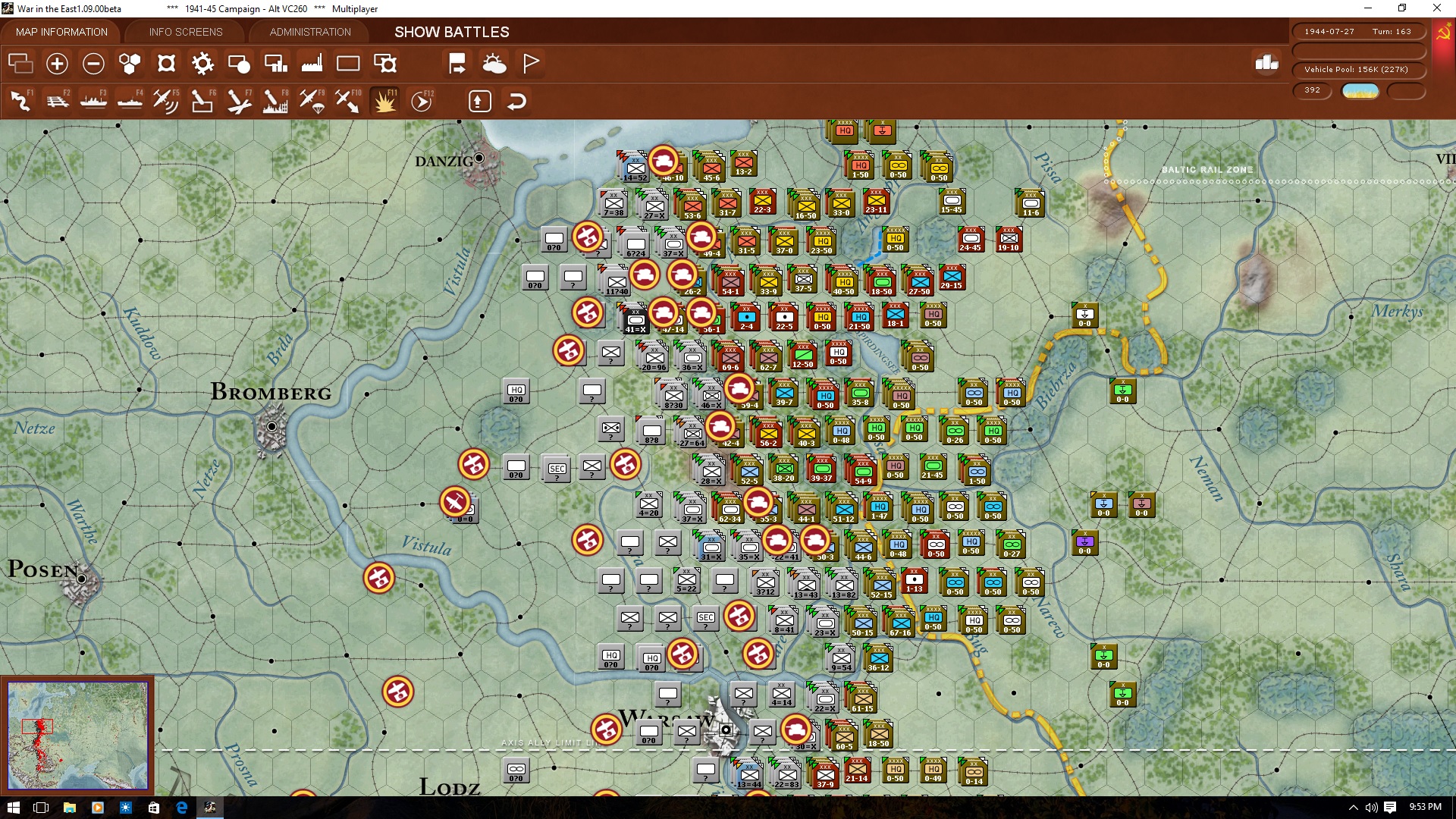Select the Bromberg city hex
Image resolution: width=1456 pixels, height=819 pixels.
coord(271,426)
